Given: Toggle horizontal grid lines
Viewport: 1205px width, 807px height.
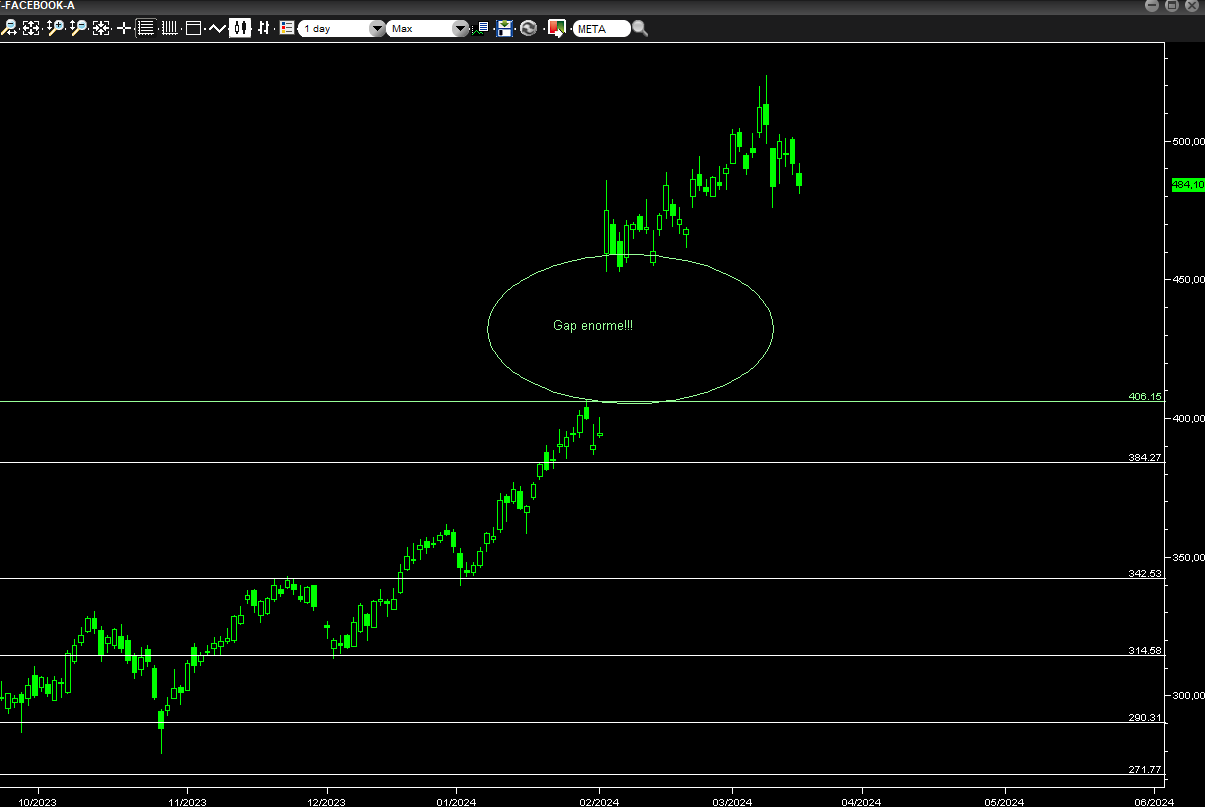Looking at the screenshot, I should (x=145, y=28).
